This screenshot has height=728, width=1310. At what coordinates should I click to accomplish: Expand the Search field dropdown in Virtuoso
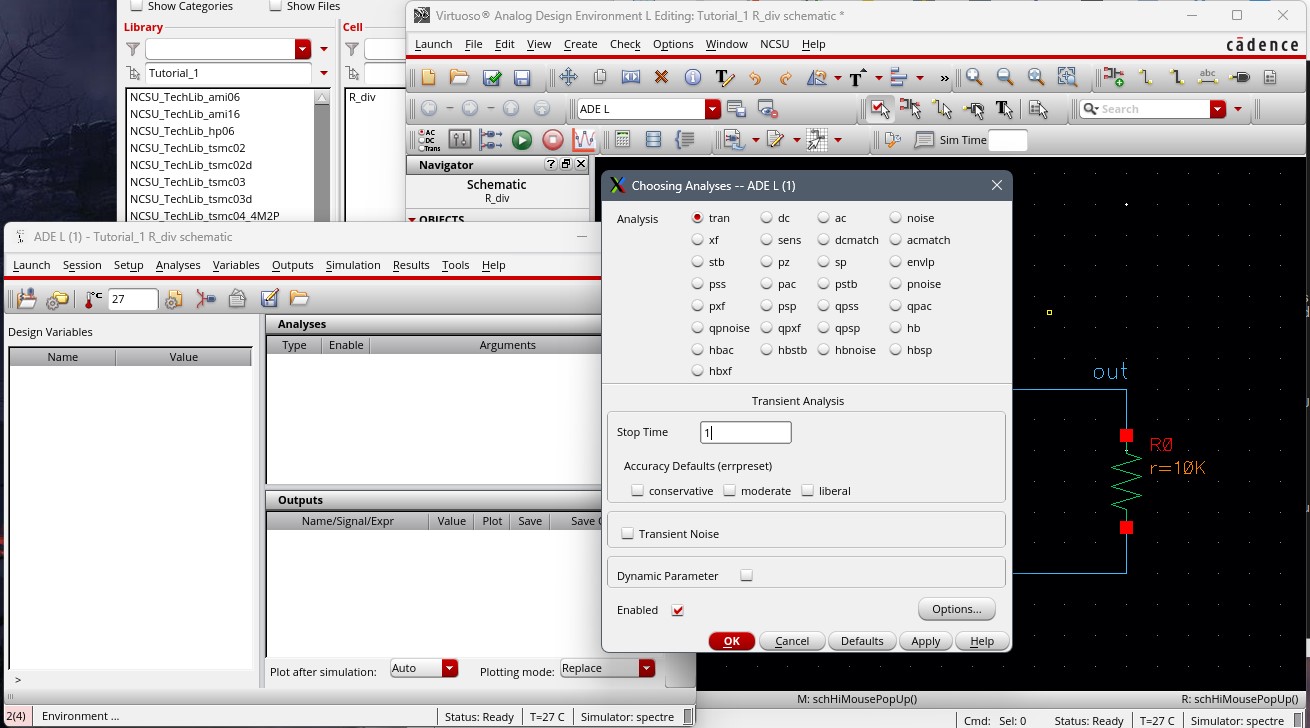[x=1217, y=109]
